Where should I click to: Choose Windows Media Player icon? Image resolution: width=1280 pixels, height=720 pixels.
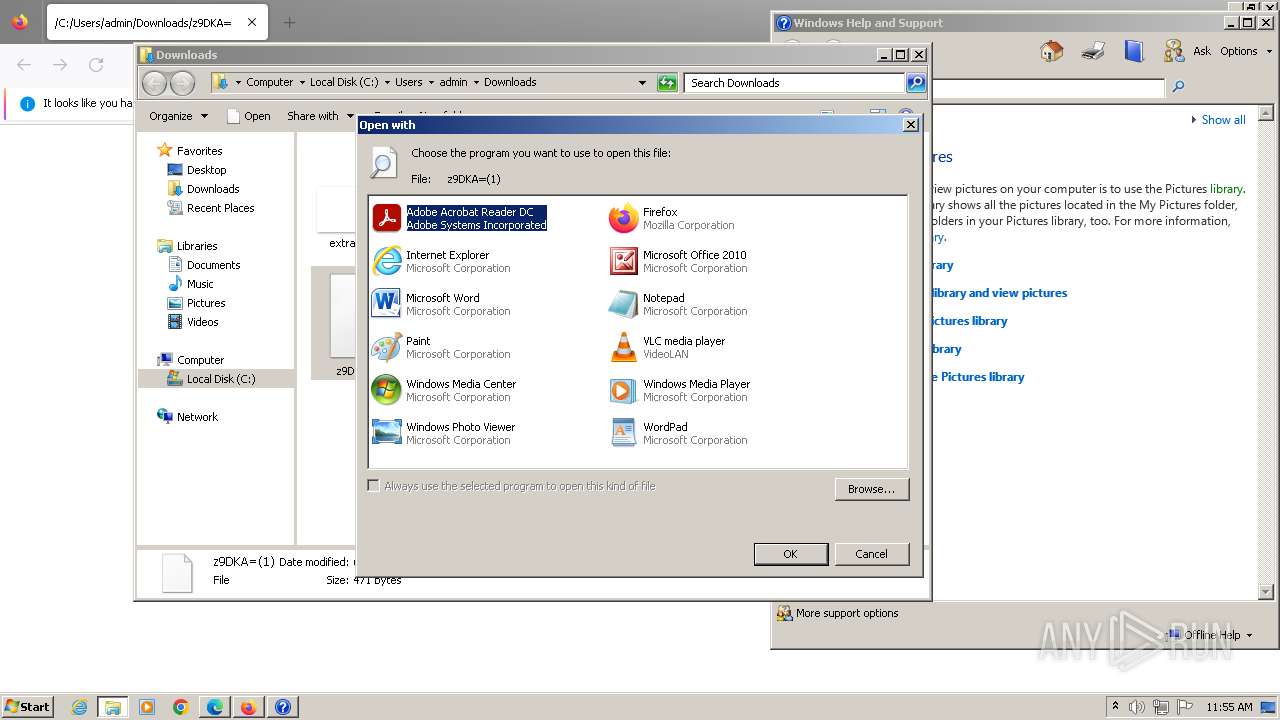point(624,390)
